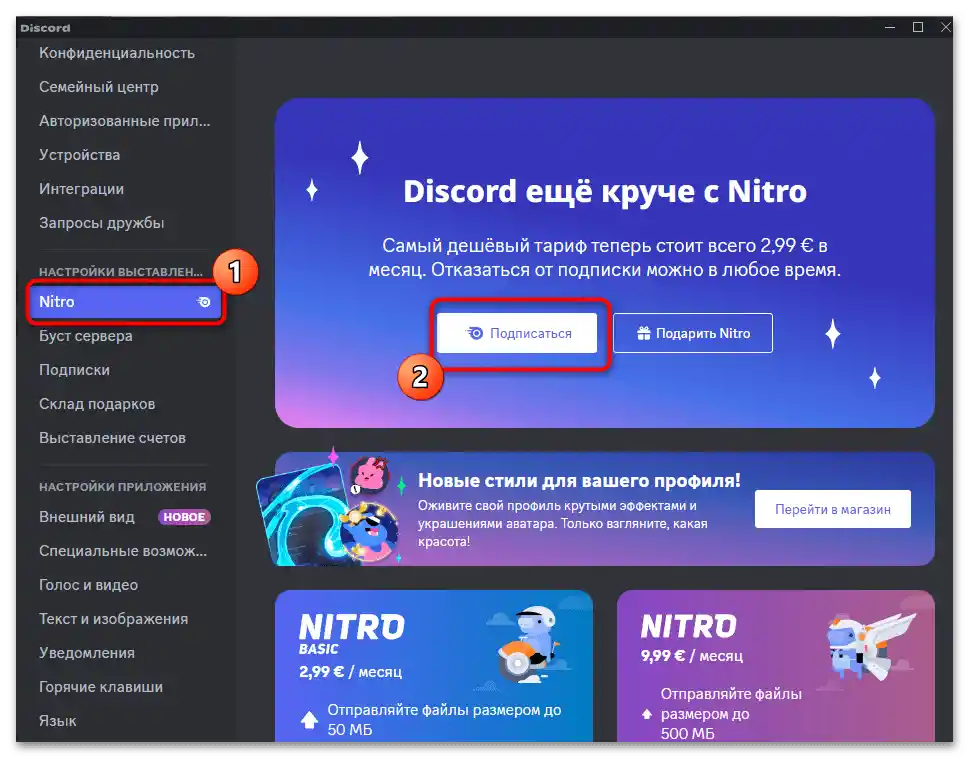Click the Nitro icon in the sidebar row

click(x=204, y=302)
